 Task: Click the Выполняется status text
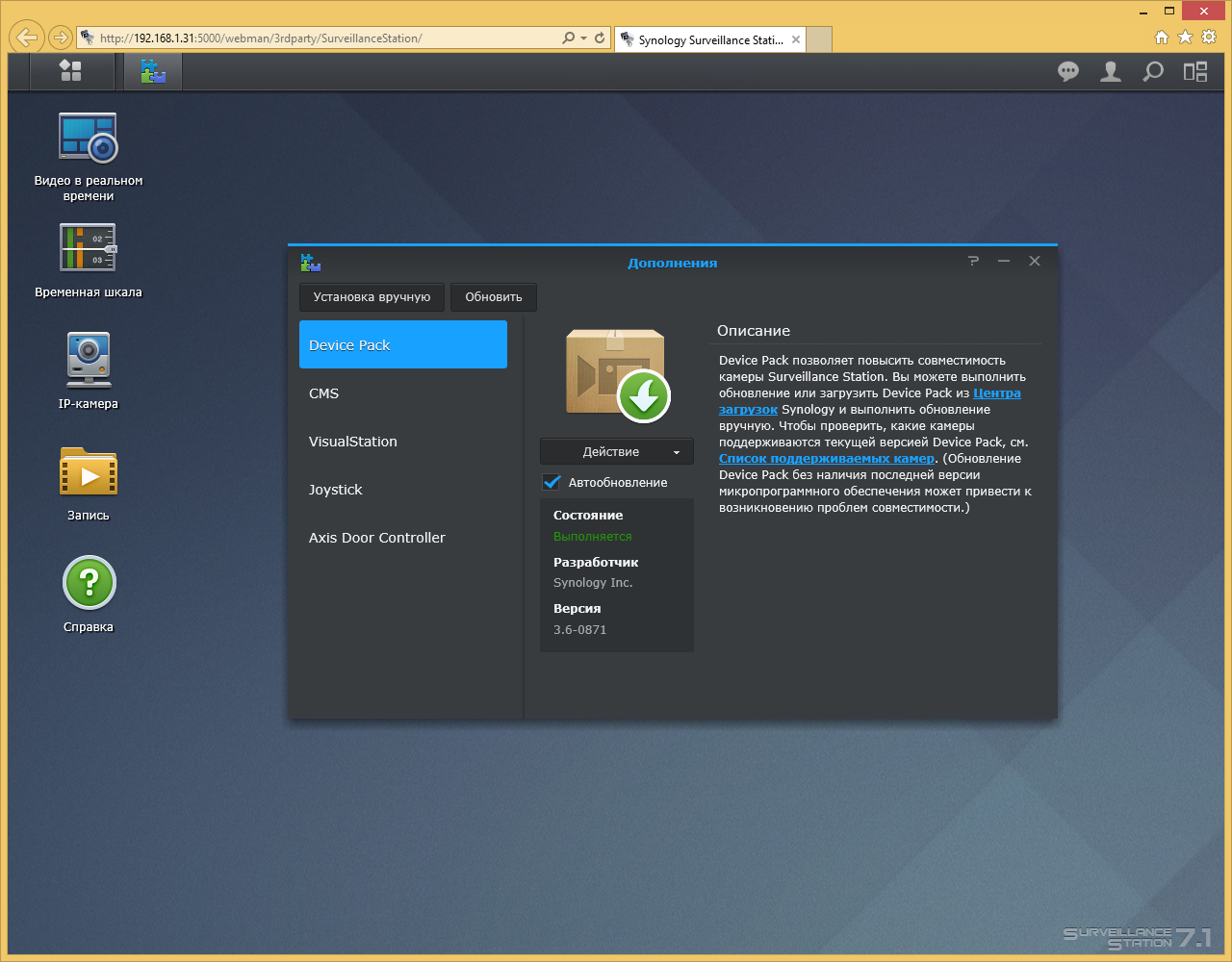click(593, 537)
